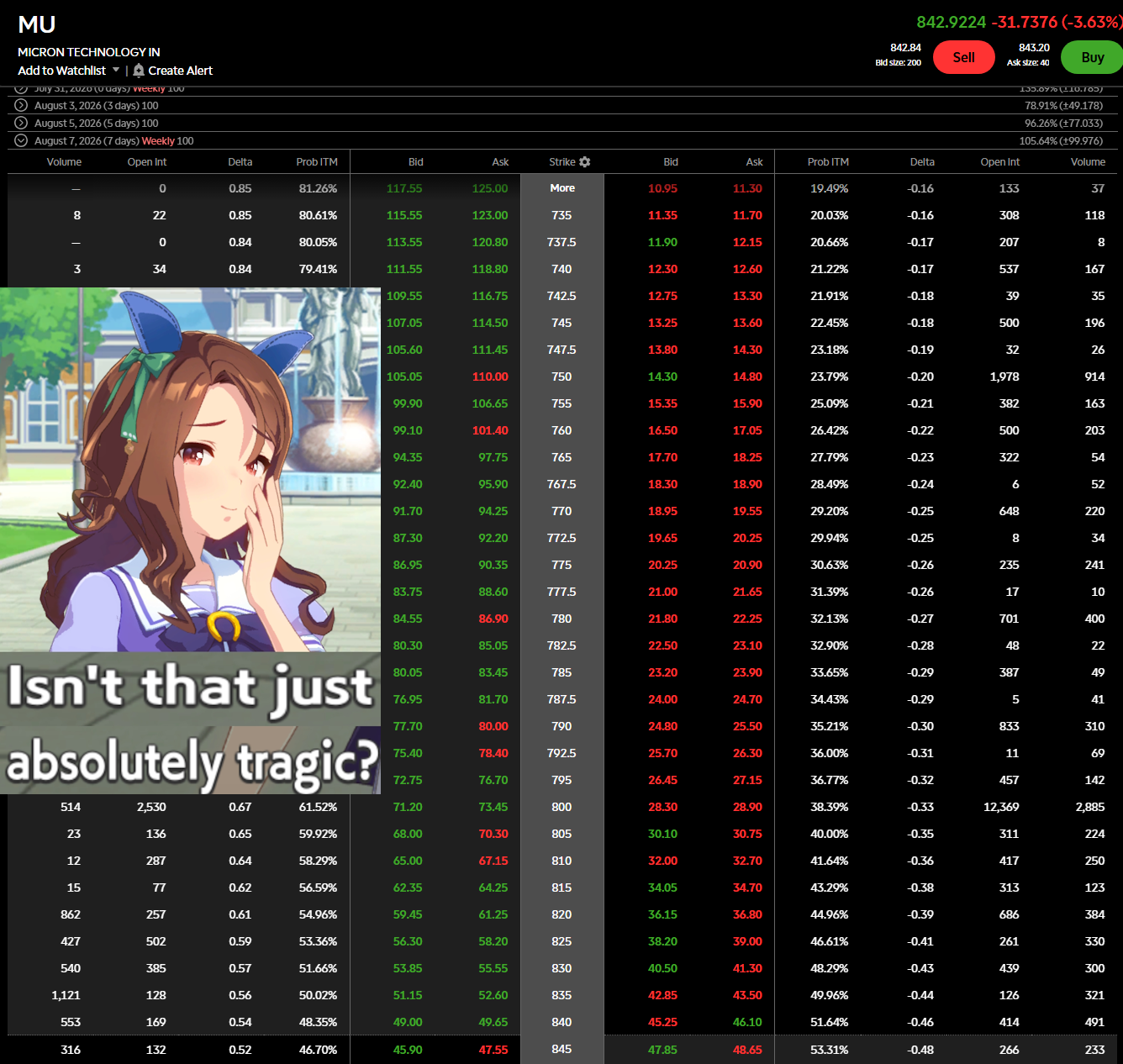Click put bid 45.25 at strike 840
This screenshot has height=1064, width=1123.
(662, 1022)
